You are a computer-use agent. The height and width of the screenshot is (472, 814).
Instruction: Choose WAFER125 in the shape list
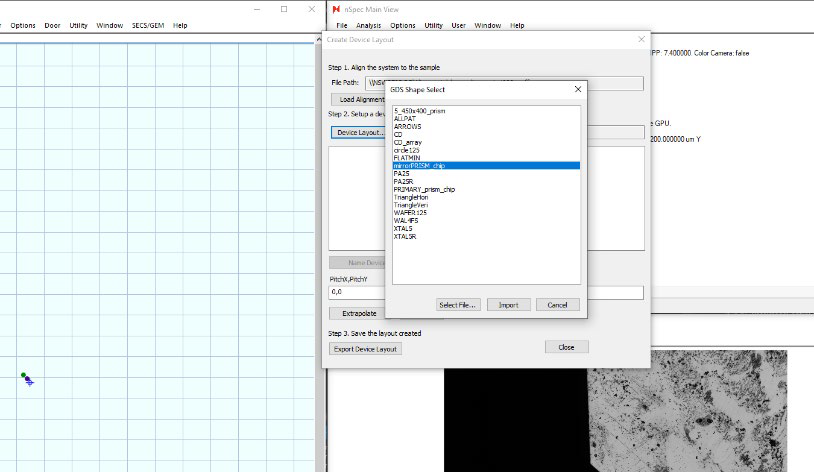(411, 213)
